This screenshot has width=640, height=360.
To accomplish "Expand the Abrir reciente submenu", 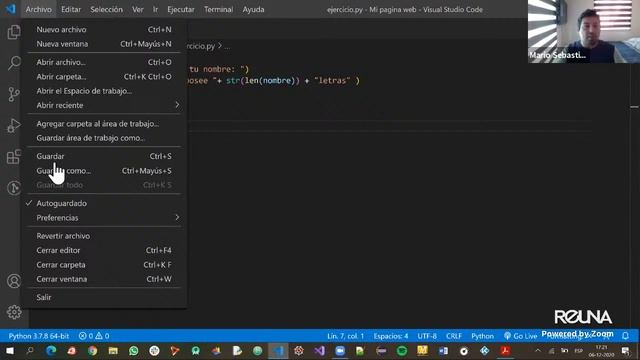I will (104, 105).
